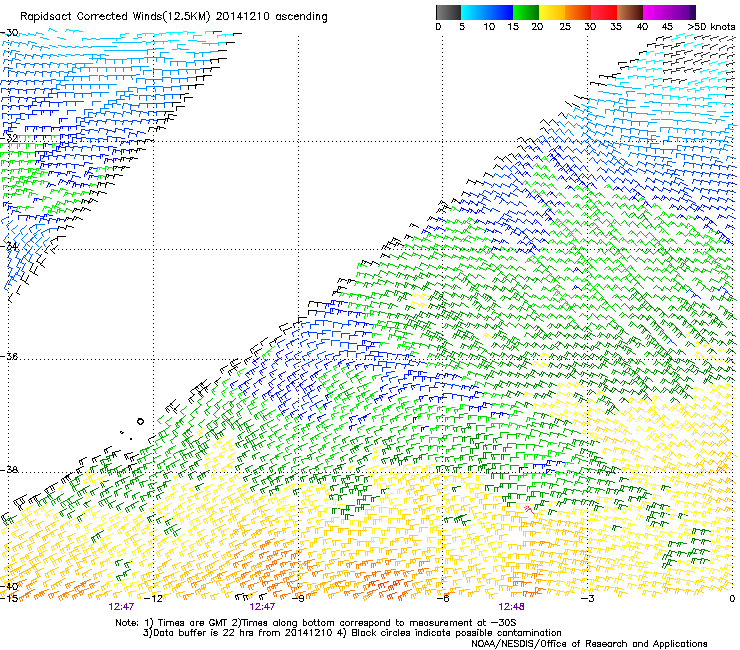Pick the red 30-35 knots legend swatch
Viewport: 740px width, 650px height.
click(604, 12)
